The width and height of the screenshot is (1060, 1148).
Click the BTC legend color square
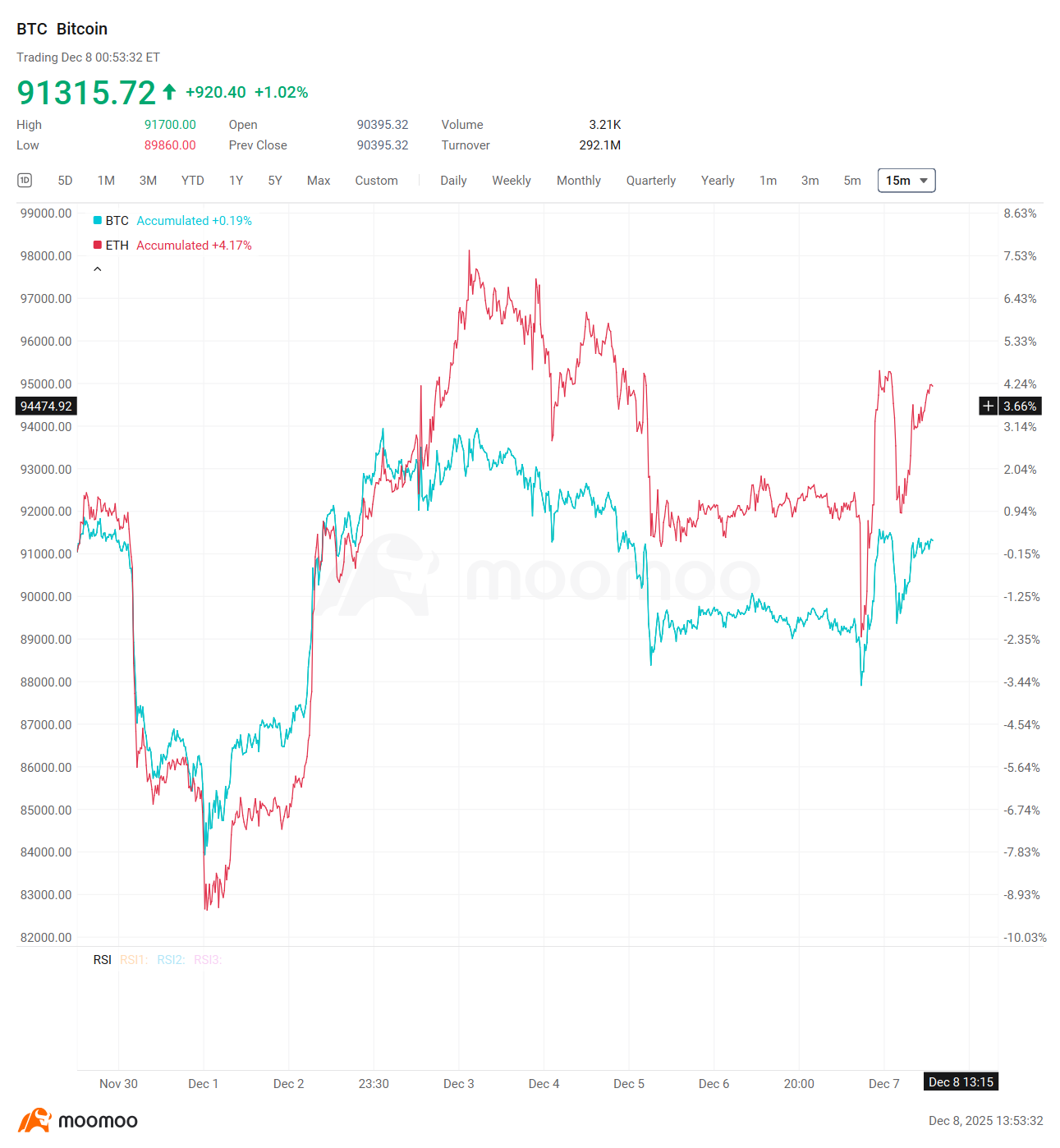click(97, 220)
